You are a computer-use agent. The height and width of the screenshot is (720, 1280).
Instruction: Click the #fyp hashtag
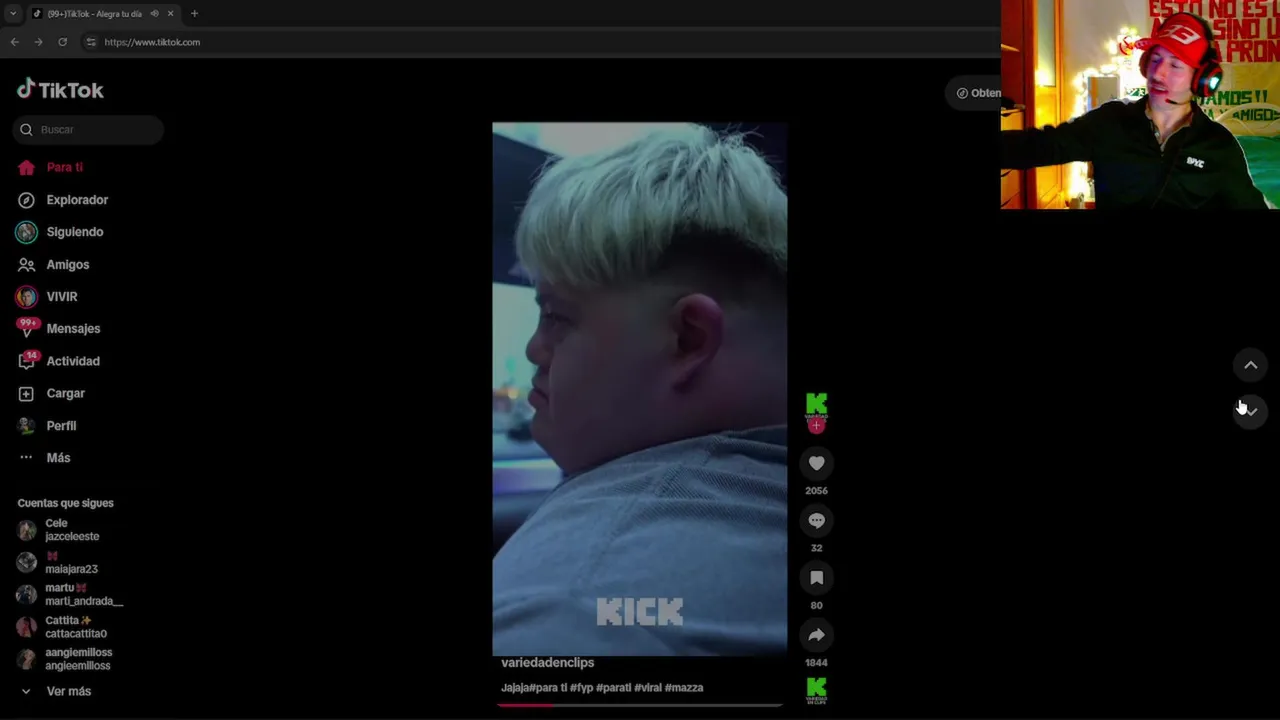point(581,688)
